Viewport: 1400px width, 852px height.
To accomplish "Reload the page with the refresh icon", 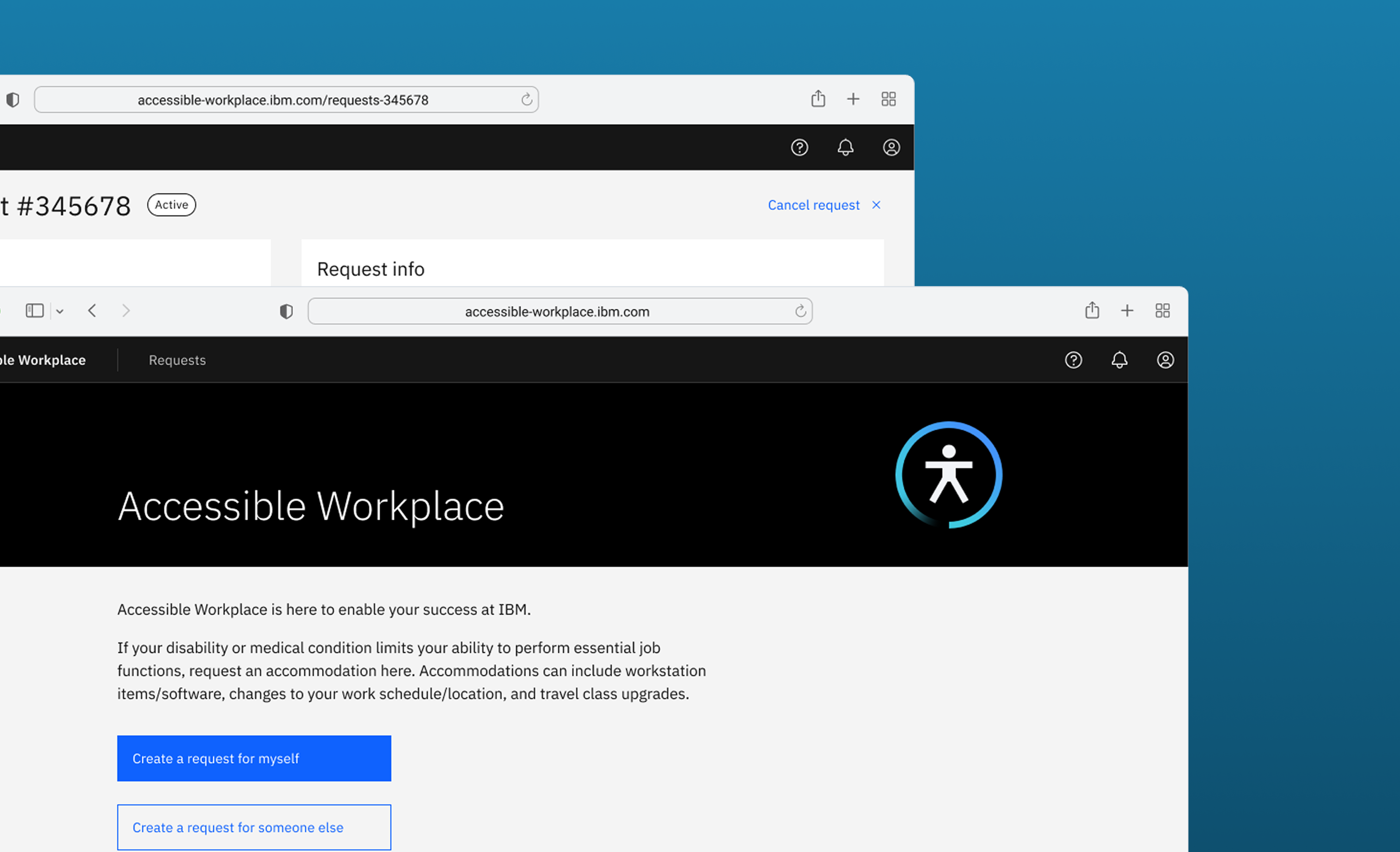I will click(x=800, y=311).
